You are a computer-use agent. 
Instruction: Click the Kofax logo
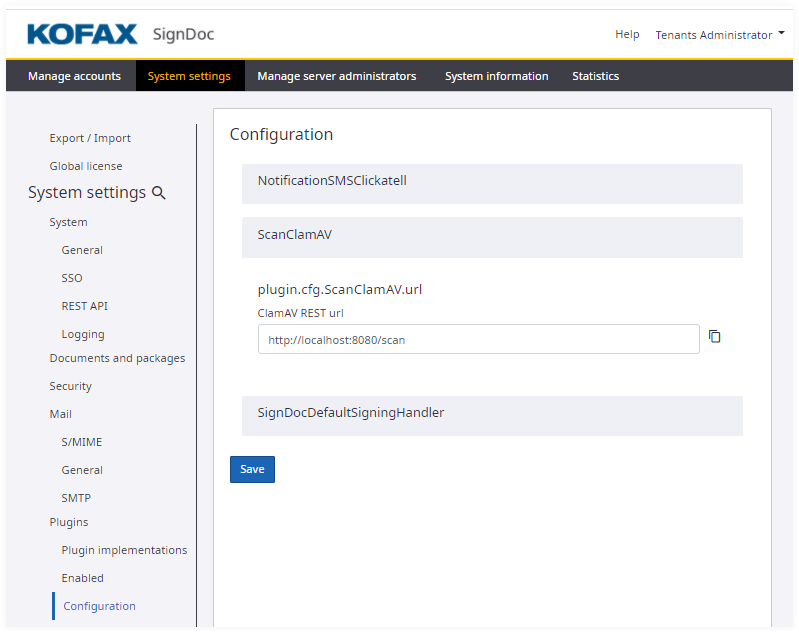point(82,35)
